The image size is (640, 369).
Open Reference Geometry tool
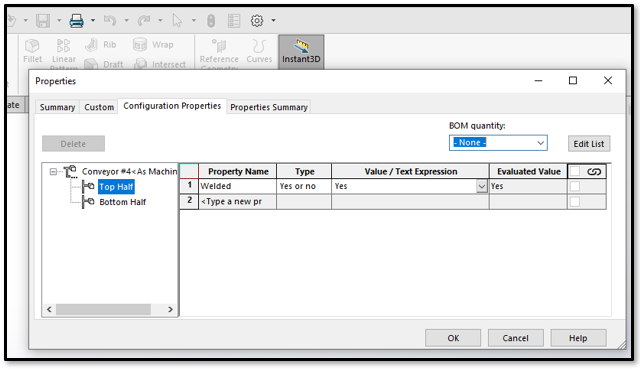[x=219, y=53]
